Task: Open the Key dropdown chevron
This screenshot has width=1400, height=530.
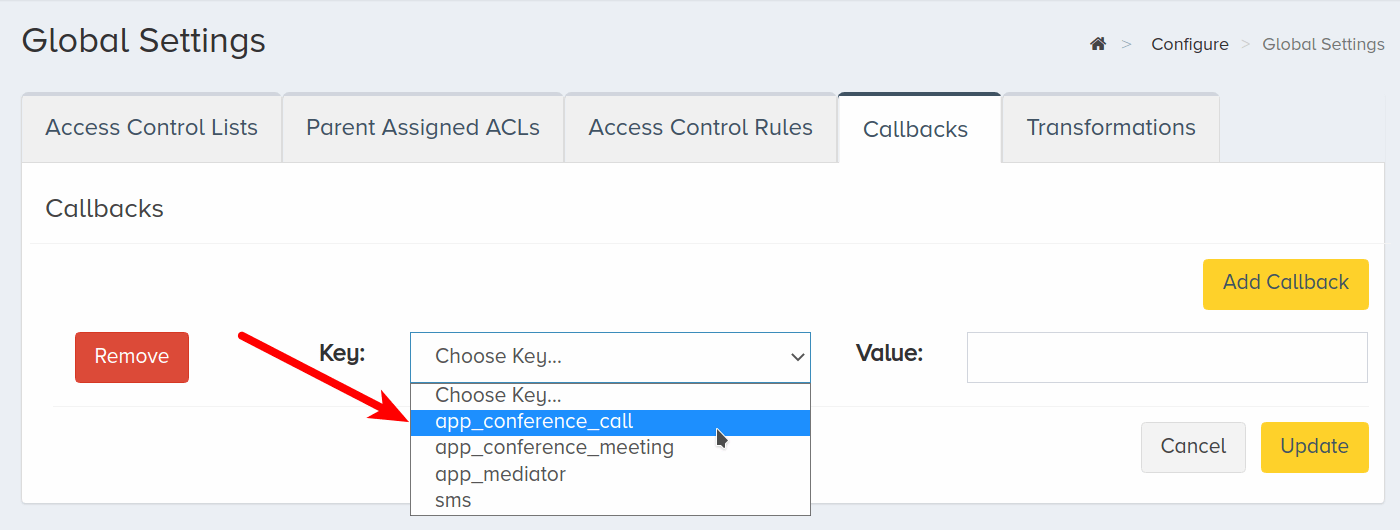Action: coord(797,357)
